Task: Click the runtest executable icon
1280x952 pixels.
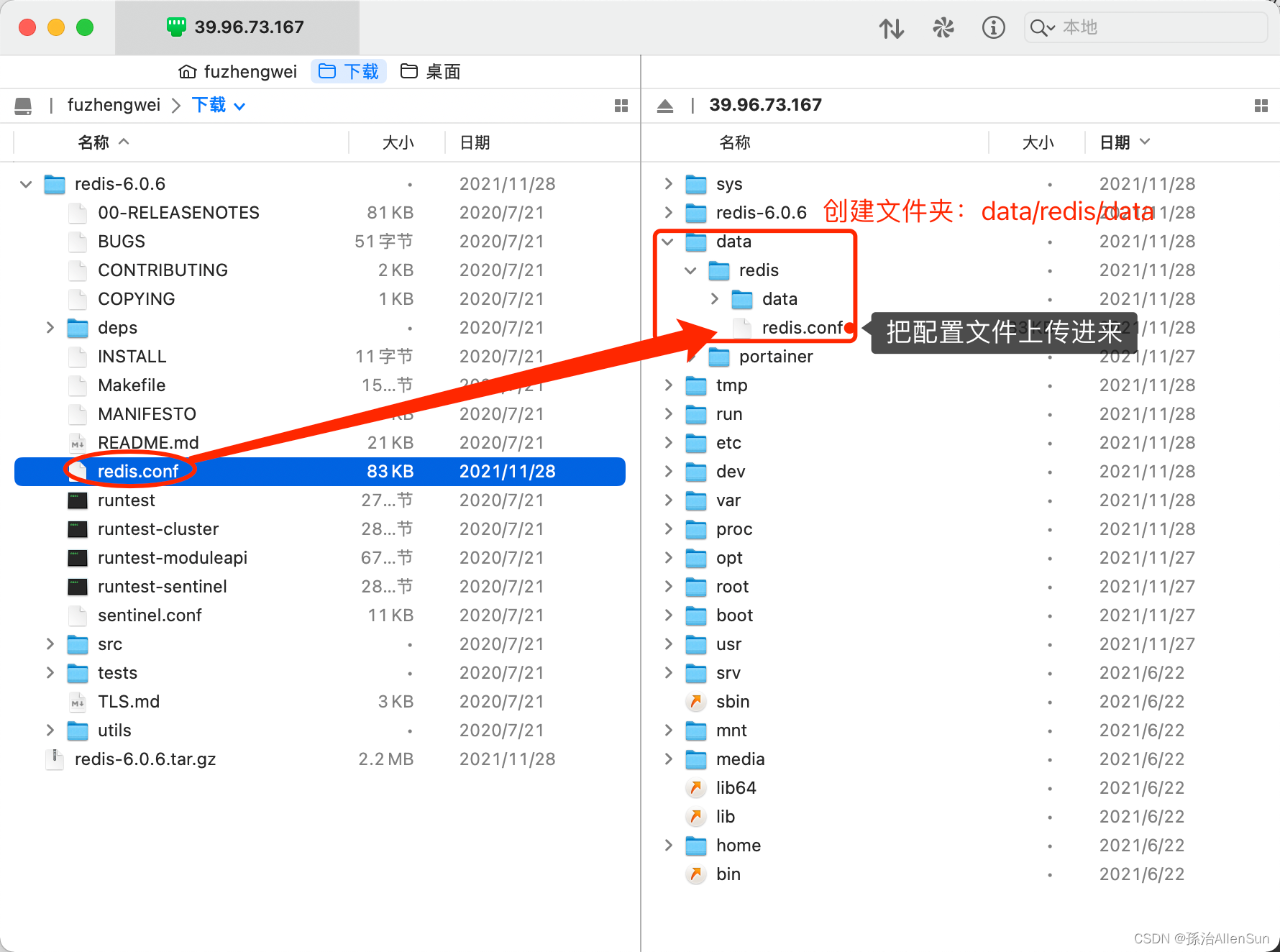Action: click(x=78, y=500)
